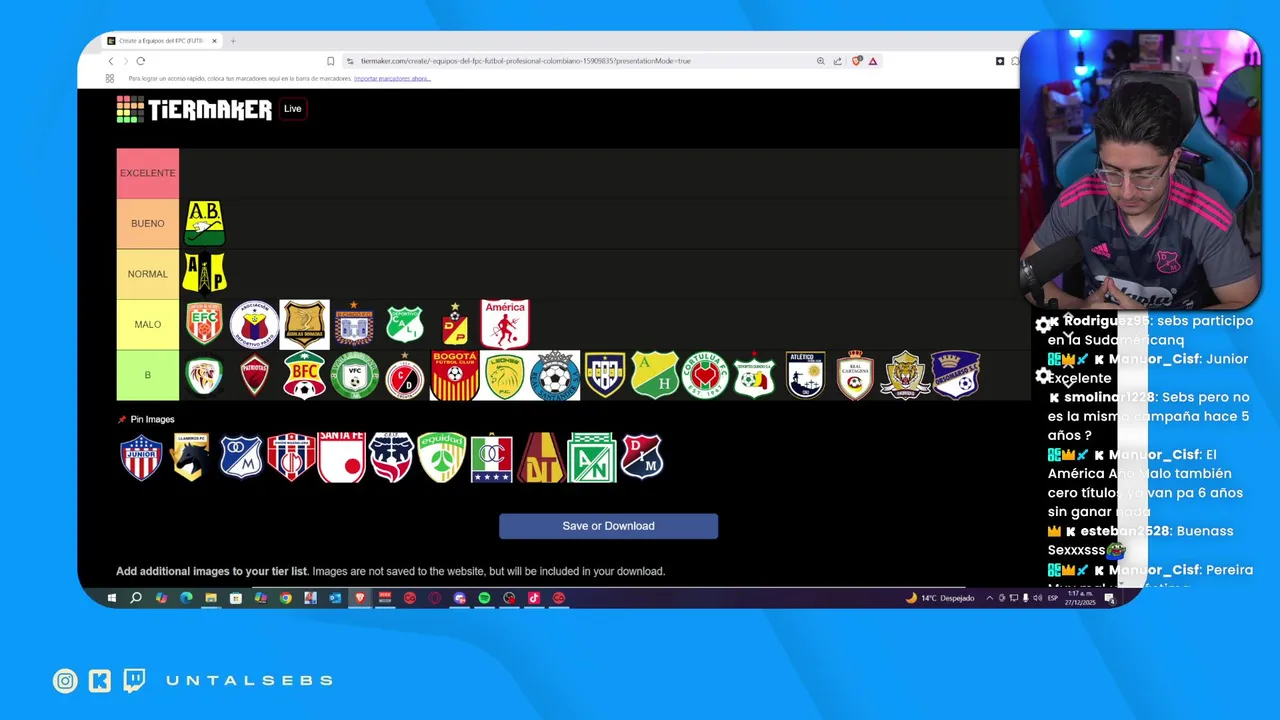Image resolution: width=1280 pixels, height=720 pixels.
Task: Pick the Envigado EFC crest in MALO row
Action: pyautogui.click(x=204, y=324)
